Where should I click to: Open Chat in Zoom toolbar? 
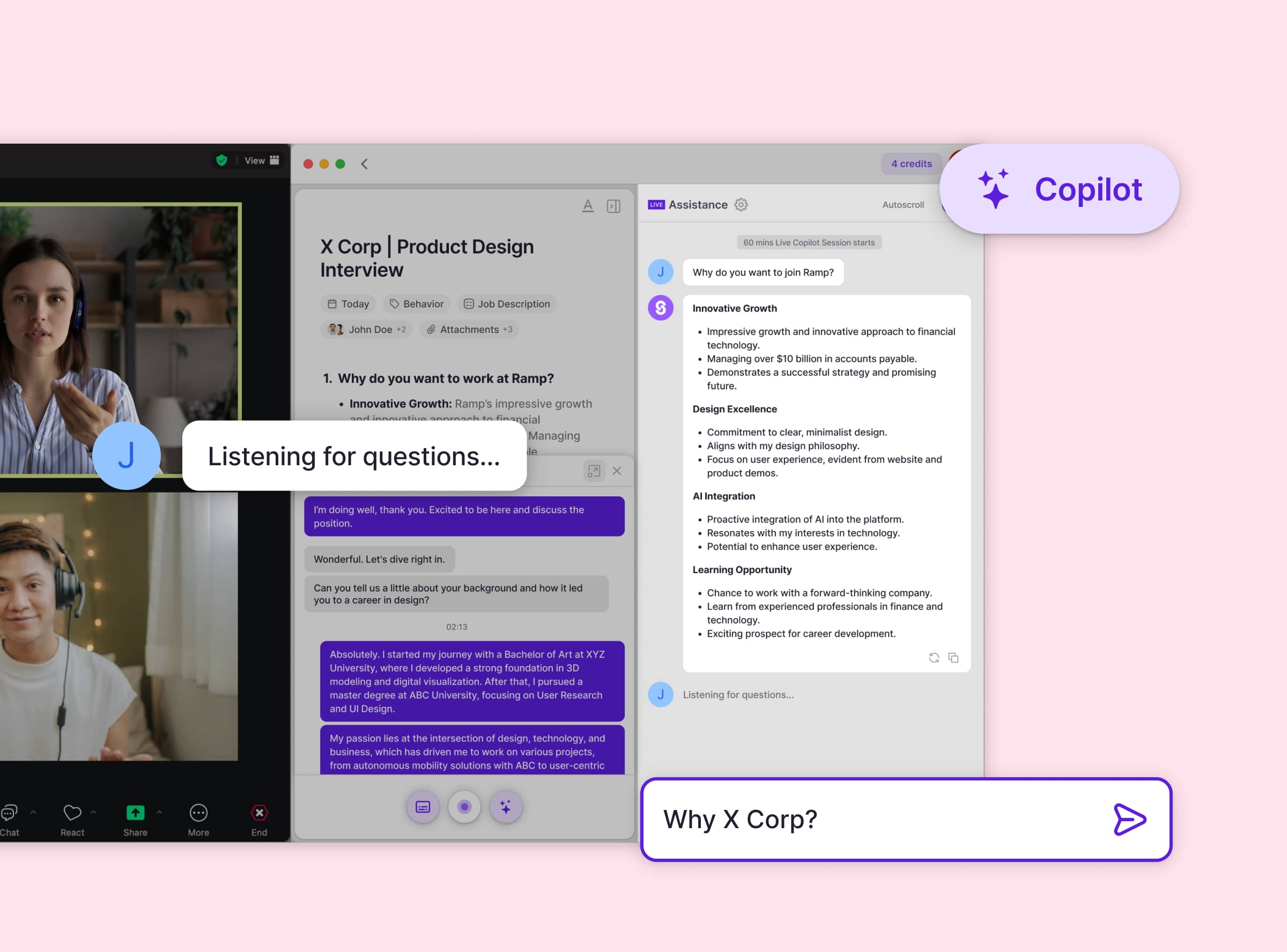point(9,820)
